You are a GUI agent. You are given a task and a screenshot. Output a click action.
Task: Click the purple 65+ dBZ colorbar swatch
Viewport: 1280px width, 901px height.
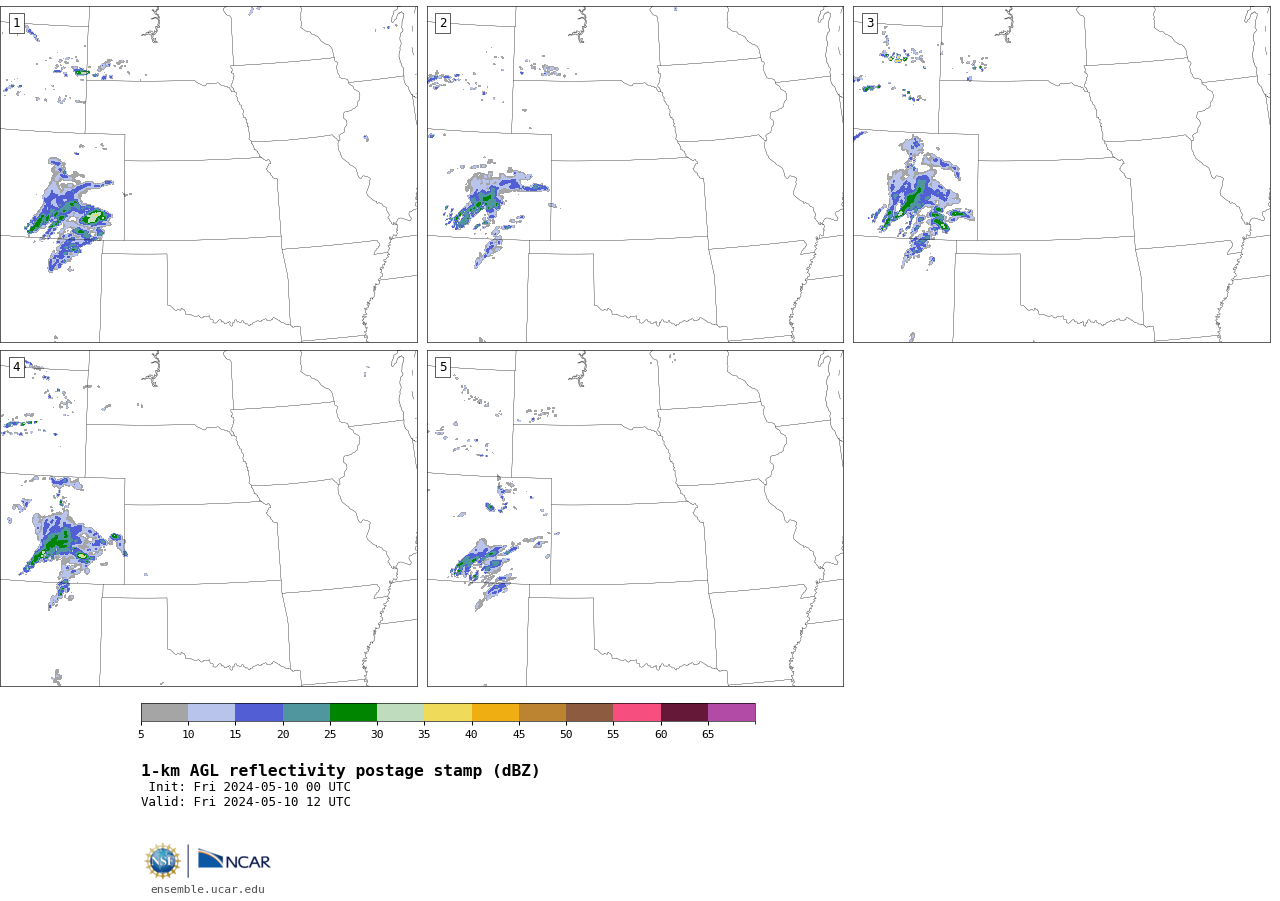731,713
